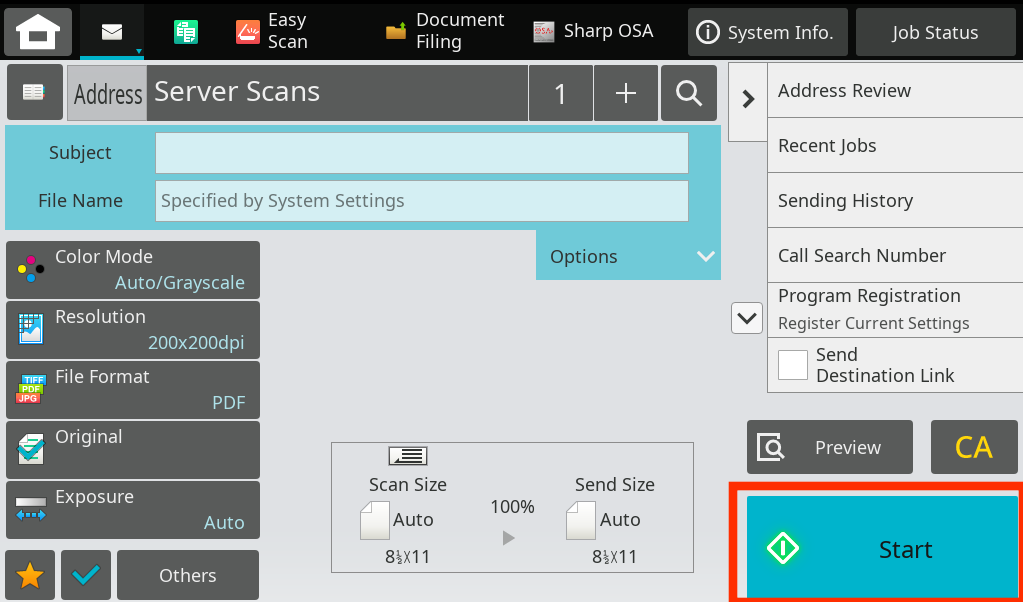Tap the favorites star icon
The width and height of the screenshot is (1023, 602).
(x=29, y=575)
